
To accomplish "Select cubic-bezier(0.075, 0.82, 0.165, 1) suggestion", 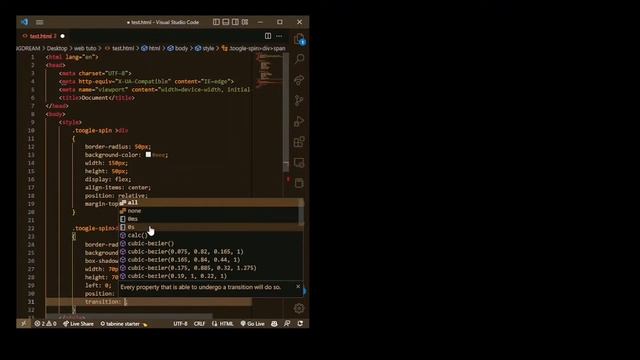I will click(x=209, y=251).
